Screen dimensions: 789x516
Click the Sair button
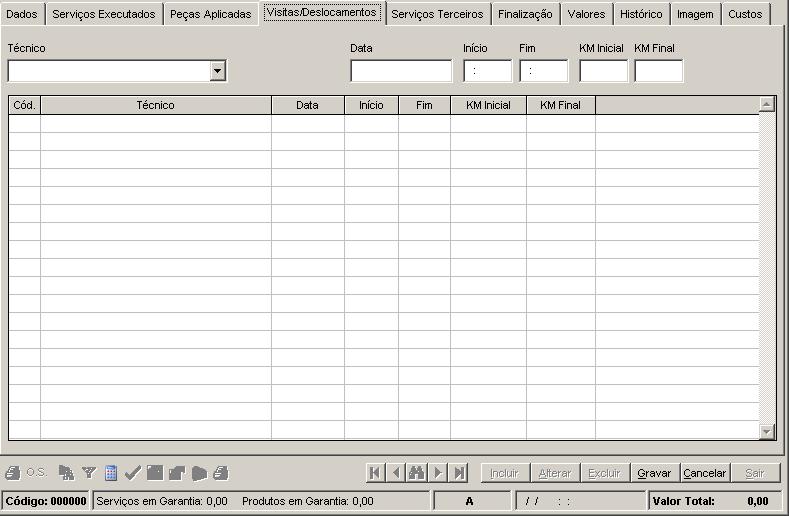(x=755, y=473)
